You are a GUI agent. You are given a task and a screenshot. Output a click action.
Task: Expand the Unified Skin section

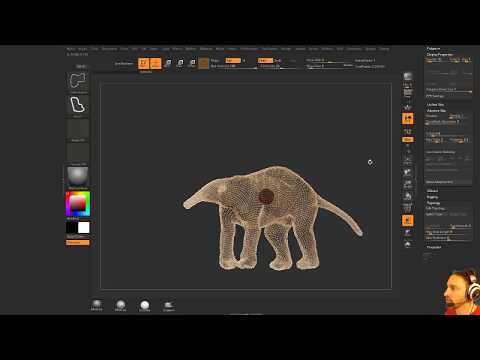click(x=435, y=105)
